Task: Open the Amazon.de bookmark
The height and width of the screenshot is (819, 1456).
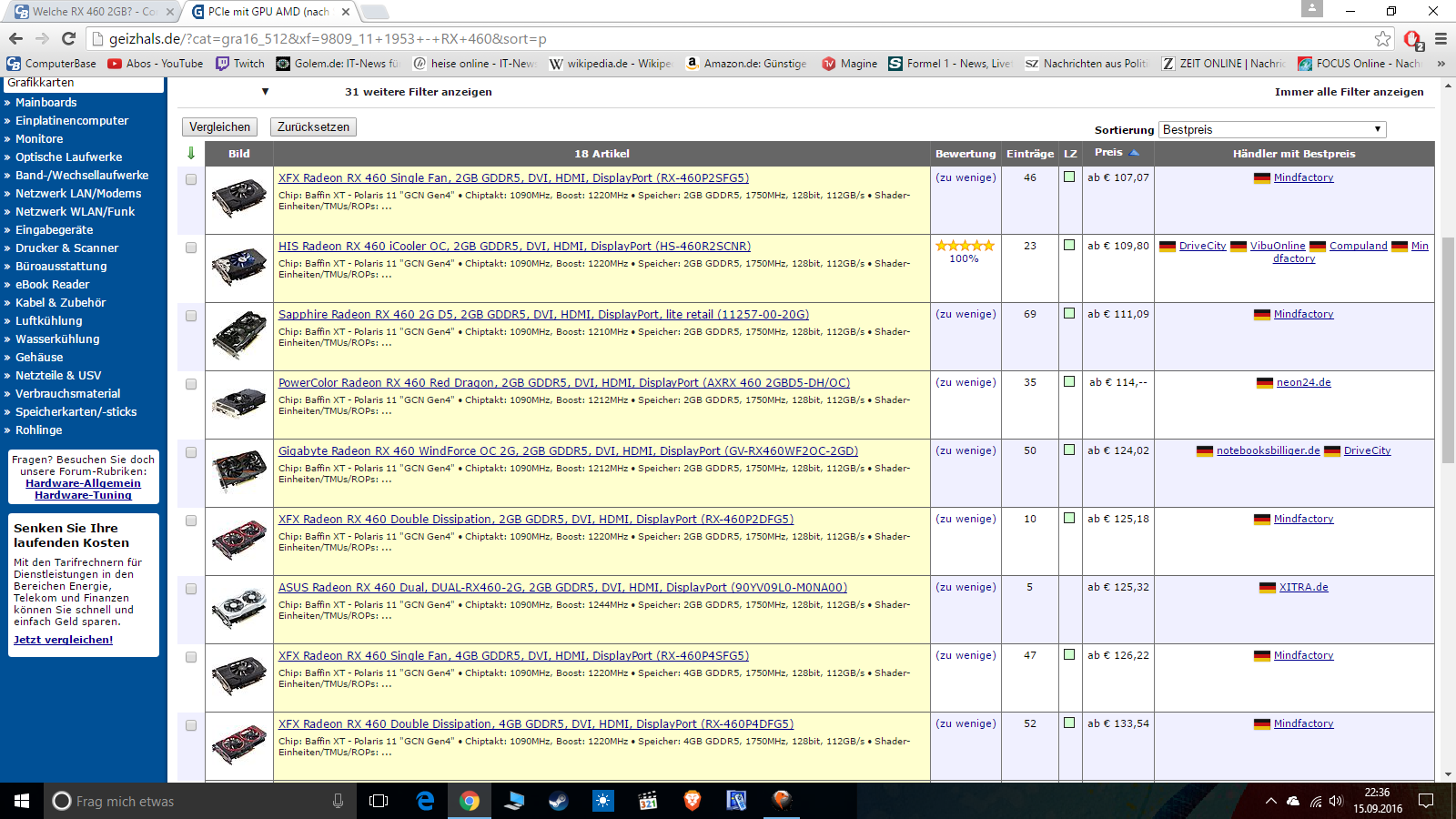Action: tap(746, 64)
